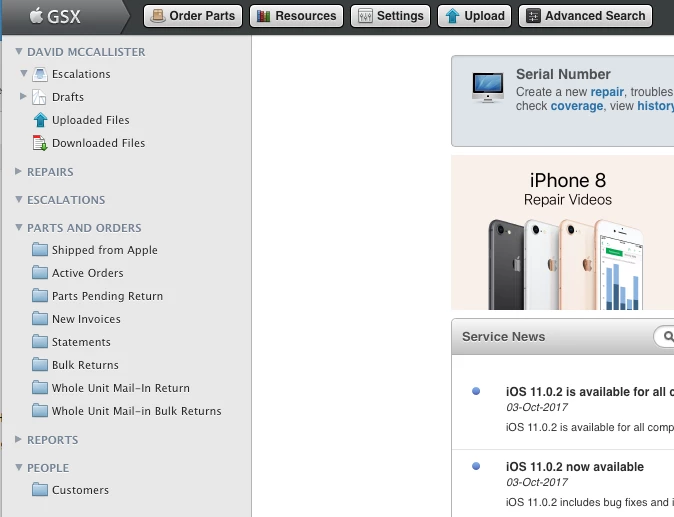Expand the REPAIRS section
This screenshot has width=674, height=517.
(x=18, y=171)
